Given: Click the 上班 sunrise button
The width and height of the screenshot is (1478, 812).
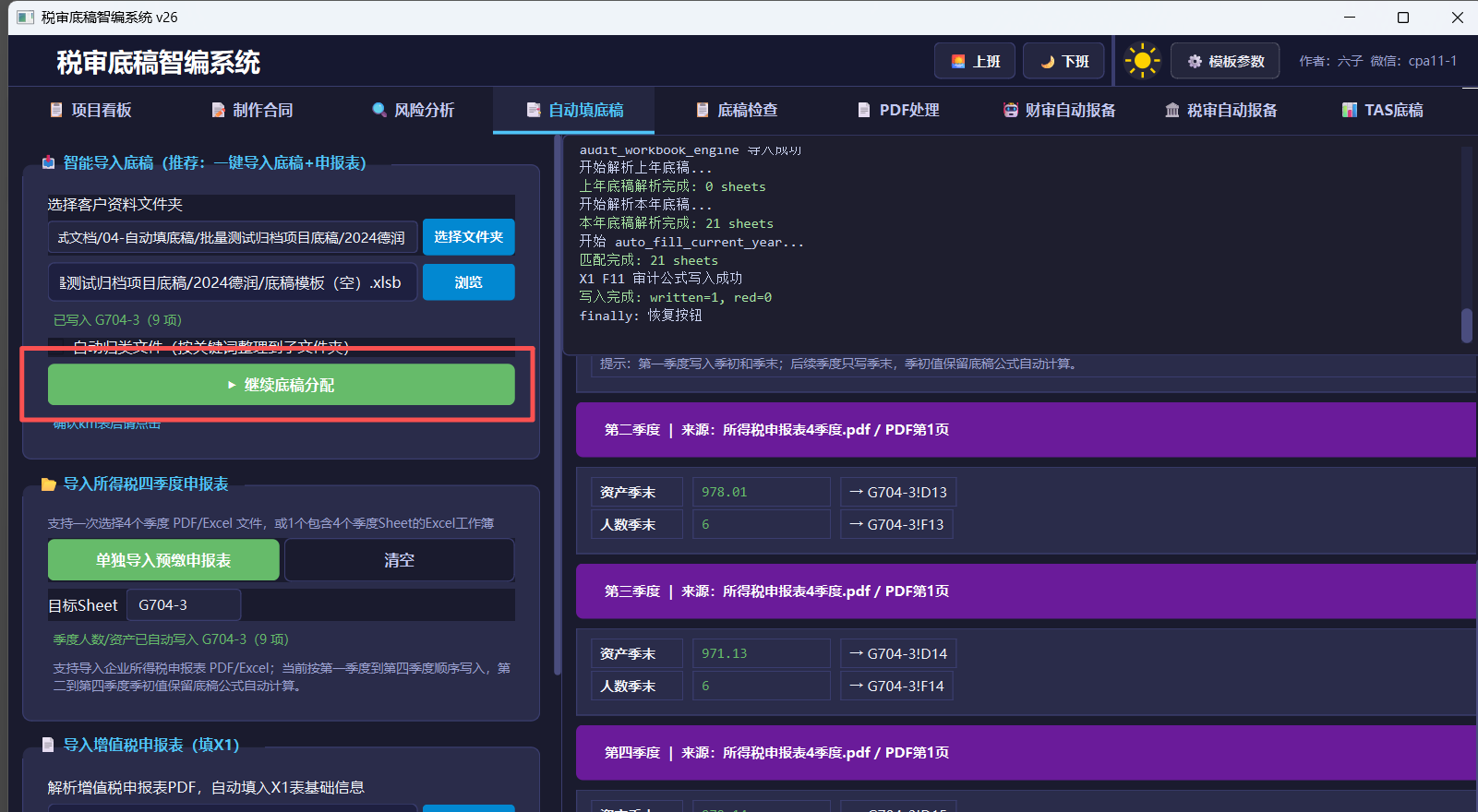Looking at the screenshot, I should 975,61.
